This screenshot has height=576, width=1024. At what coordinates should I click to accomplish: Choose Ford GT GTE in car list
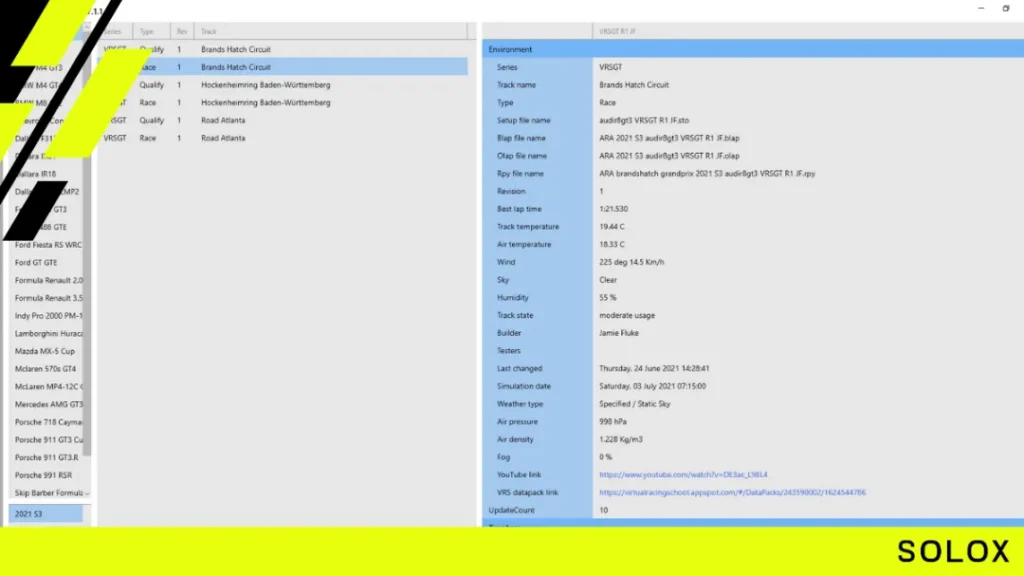[36, 263]
